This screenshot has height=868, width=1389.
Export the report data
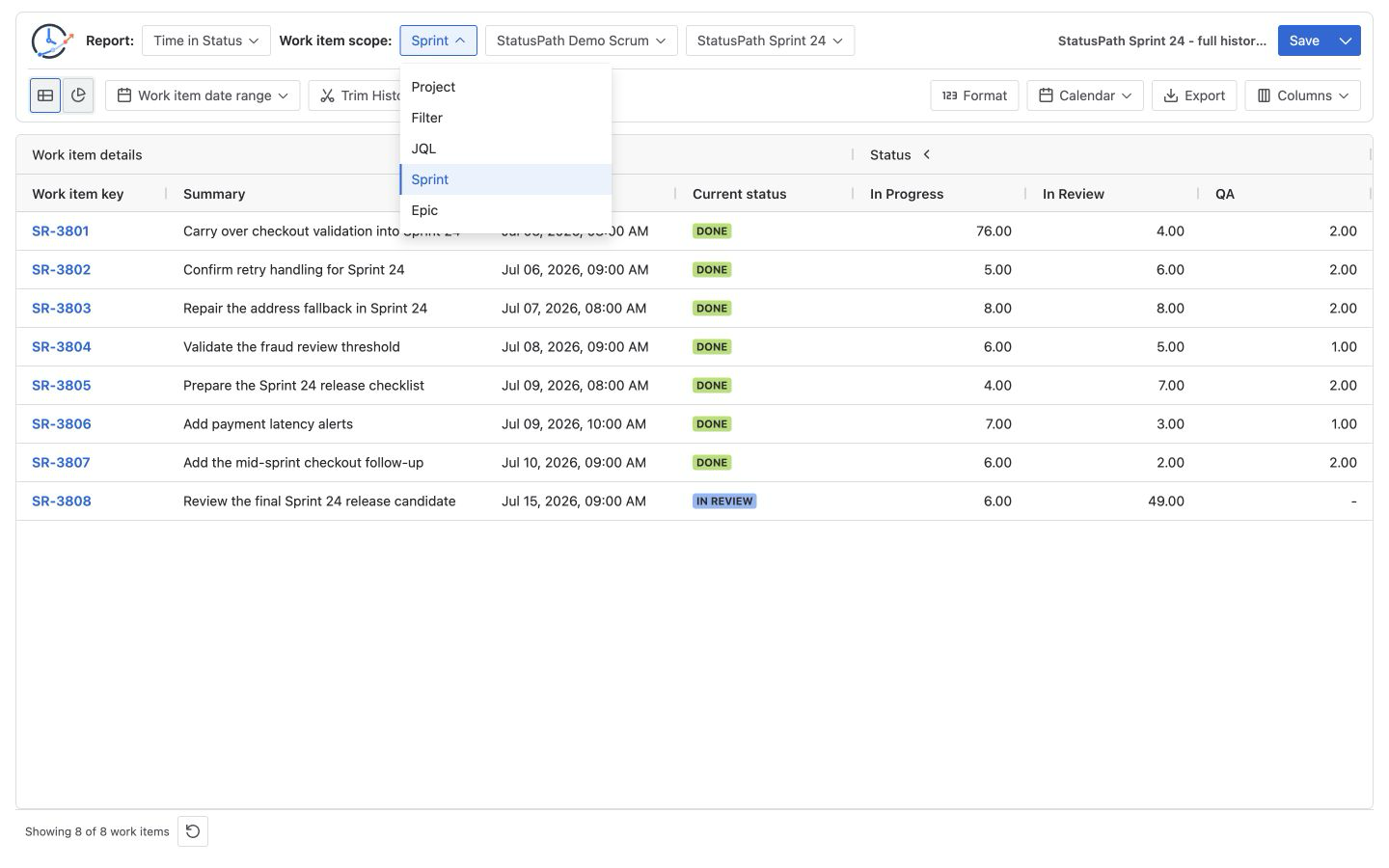click(x=1194, y=95)
